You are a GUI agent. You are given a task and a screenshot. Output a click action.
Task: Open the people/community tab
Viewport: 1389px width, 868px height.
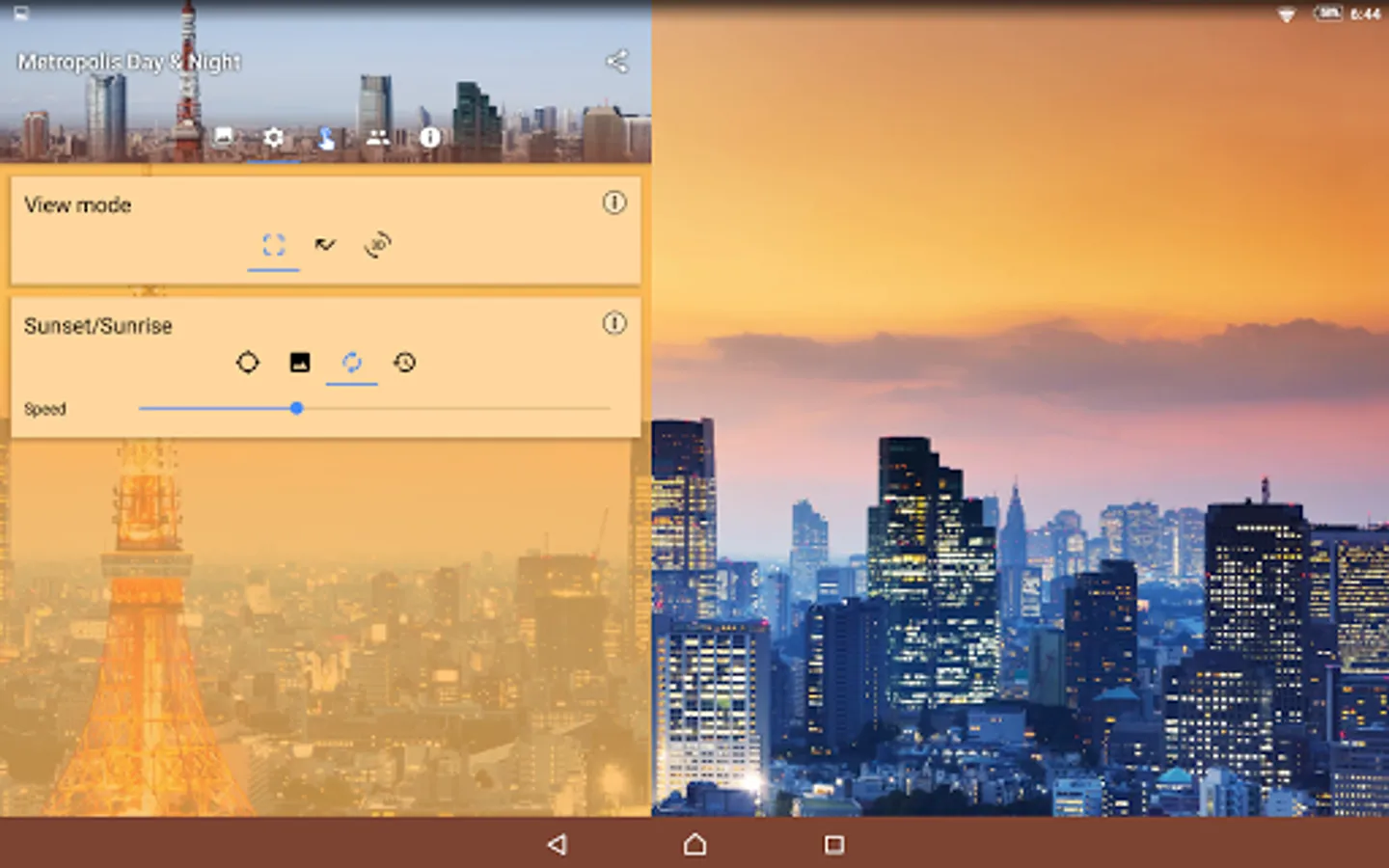(378, 137)
